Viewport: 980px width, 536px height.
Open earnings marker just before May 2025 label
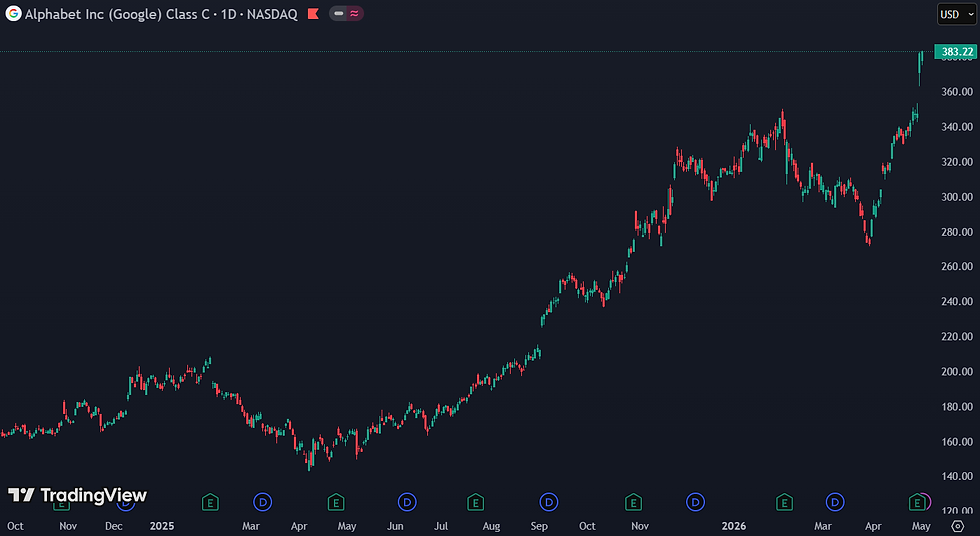point(336,502)
